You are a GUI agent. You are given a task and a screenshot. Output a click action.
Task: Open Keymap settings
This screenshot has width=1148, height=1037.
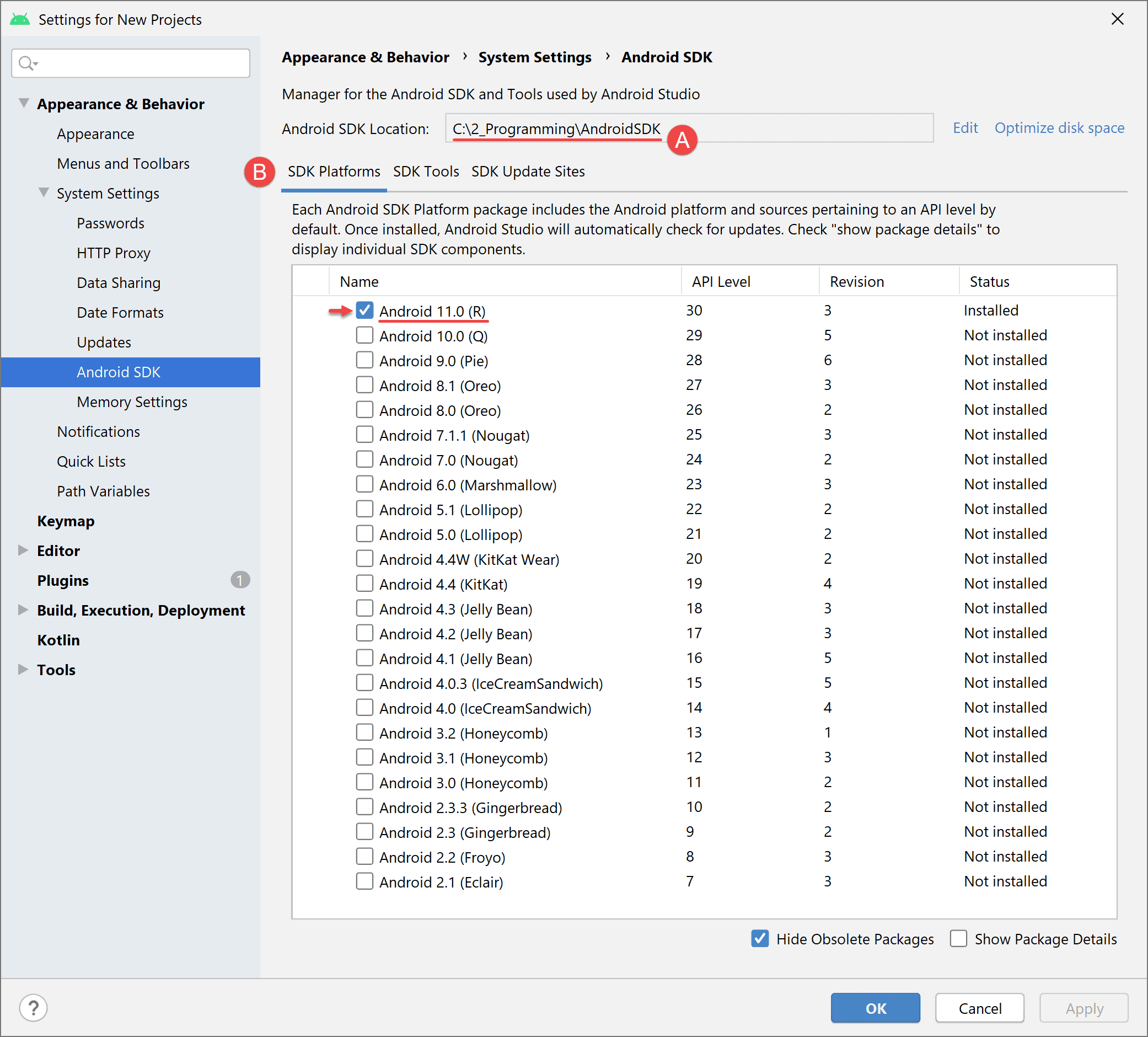[x=66, y=521]
